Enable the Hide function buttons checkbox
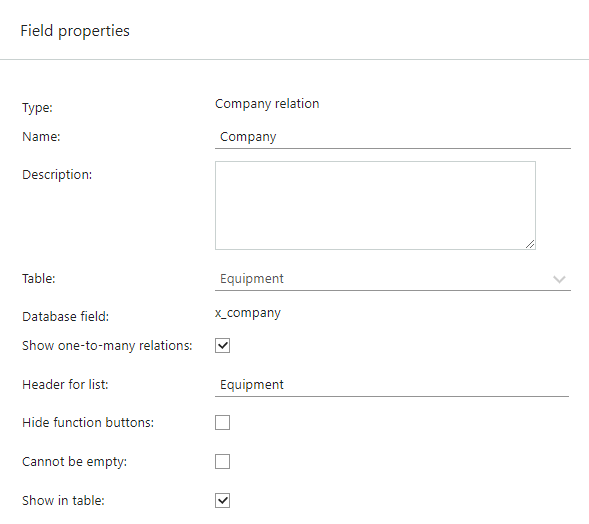Image resolution: width=589 pixels, height=524 pixels. pos(222,423)
